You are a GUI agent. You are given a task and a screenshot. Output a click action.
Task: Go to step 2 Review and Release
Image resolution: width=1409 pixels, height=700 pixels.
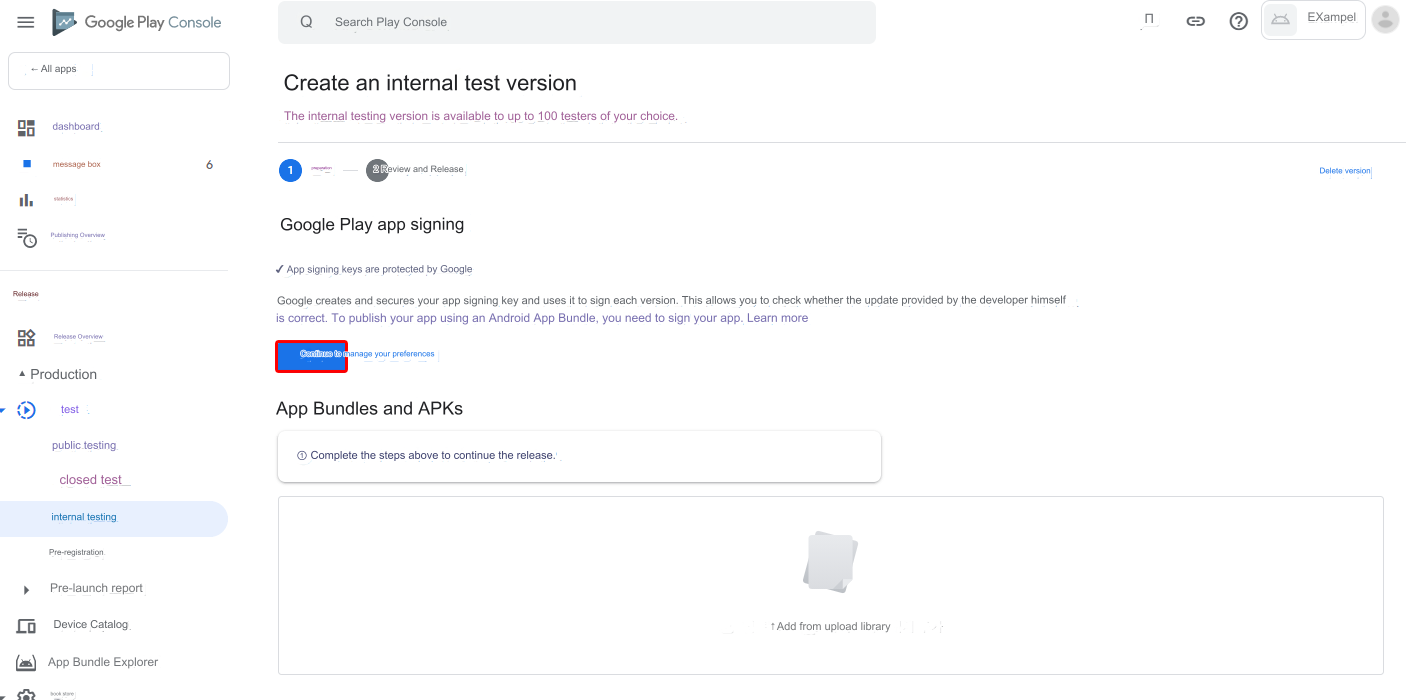click(x=416, y=170)
